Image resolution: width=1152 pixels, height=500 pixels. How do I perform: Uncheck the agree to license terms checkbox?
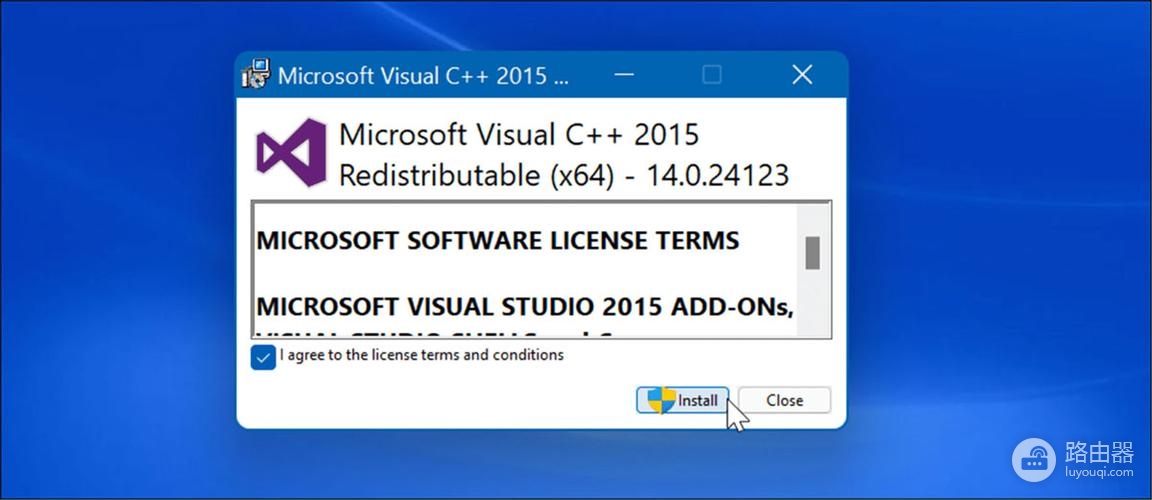(263, 357)
